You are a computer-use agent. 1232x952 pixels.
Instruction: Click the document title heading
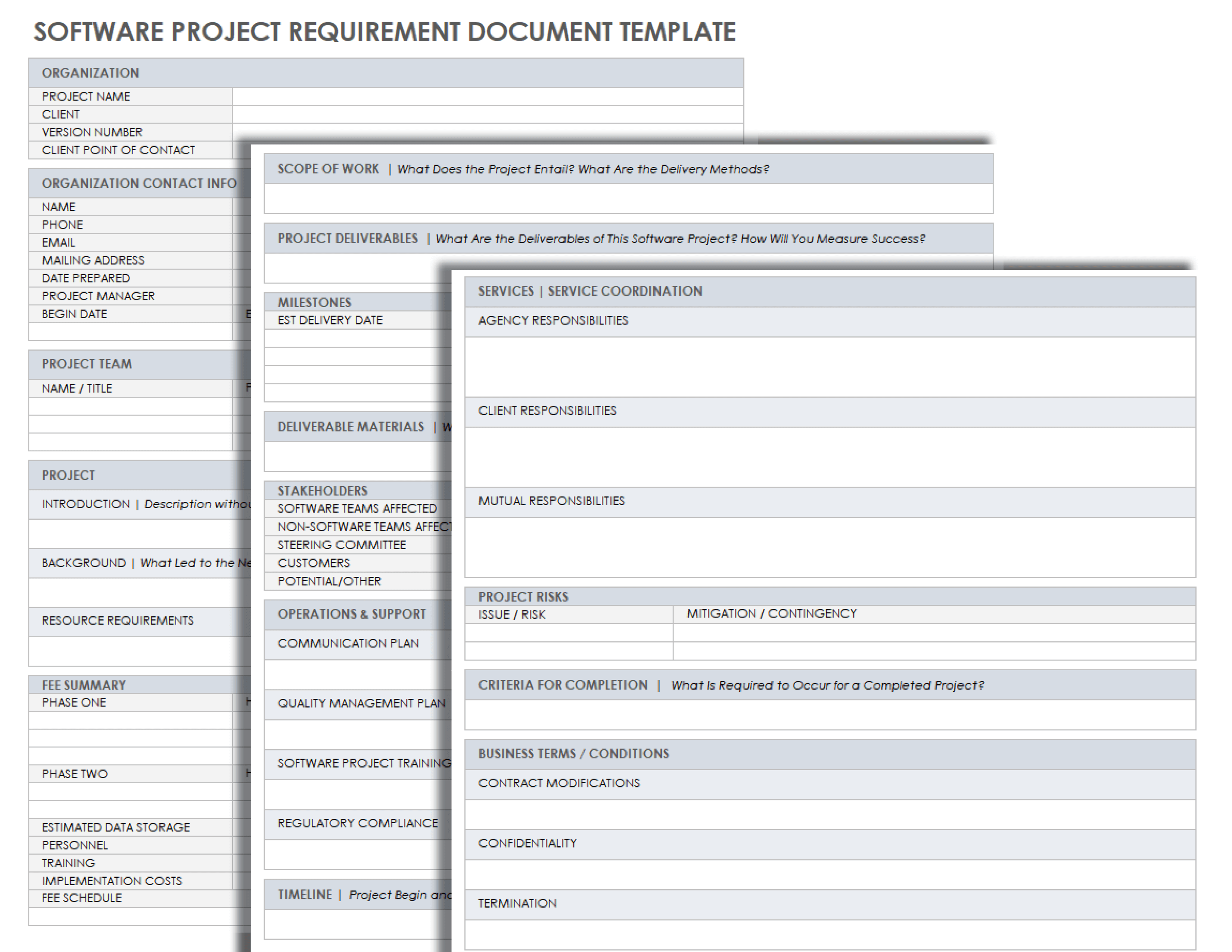coord(385,32)
